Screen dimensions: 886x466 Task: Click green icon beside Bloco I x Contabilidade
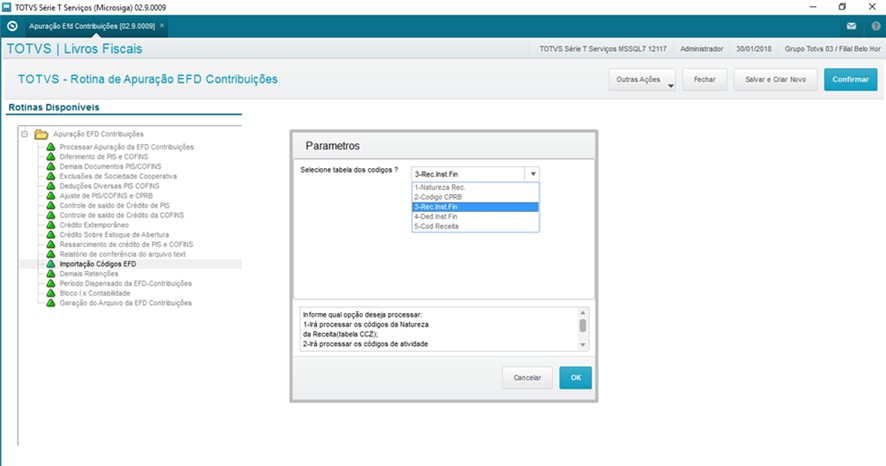[51, 293]
